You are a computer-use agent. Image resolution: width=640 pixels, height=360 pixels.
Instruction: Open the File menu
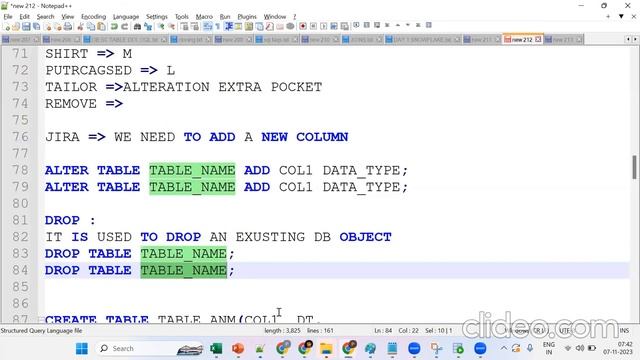pos(8,16)
